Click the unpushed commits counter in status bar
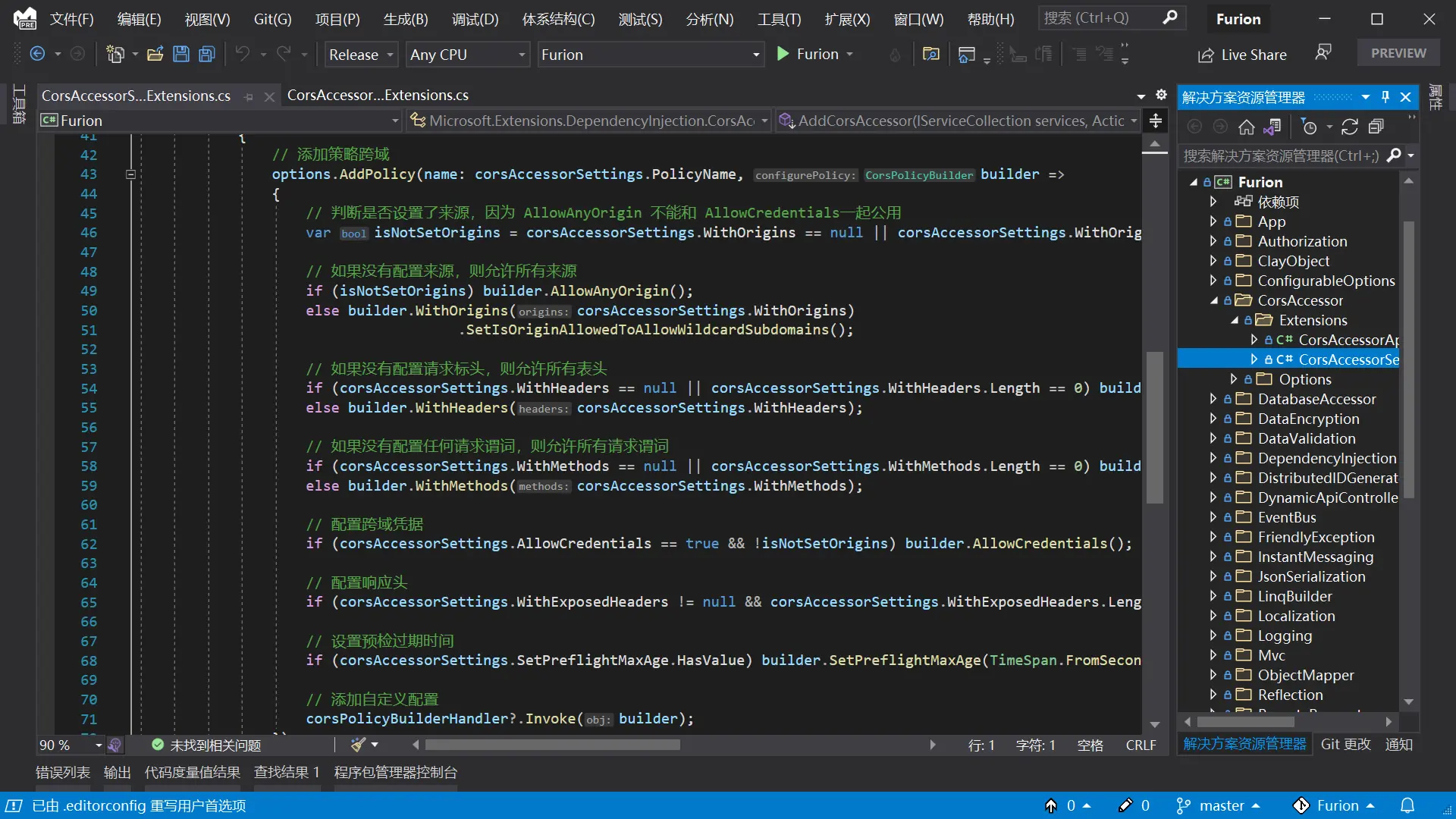1456x819 pixels. pyautogui.click(x=1068, y=805)
